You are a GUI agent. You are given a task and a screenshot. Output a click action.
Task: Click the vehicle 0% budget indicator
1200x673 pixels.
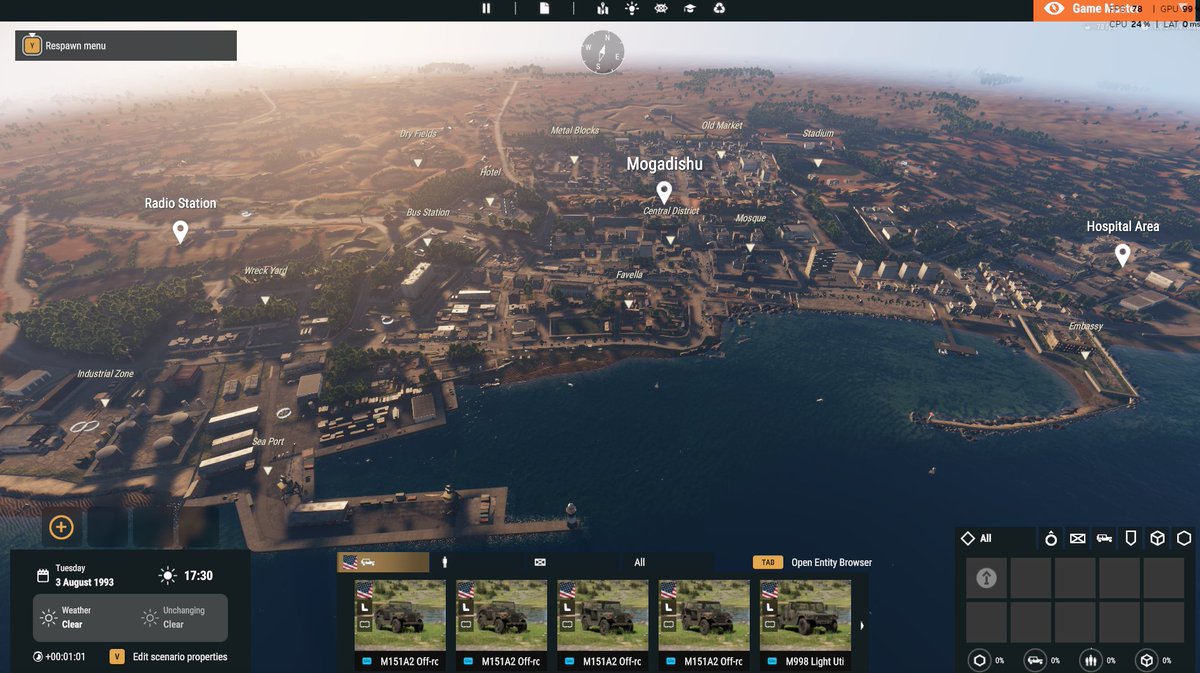coord(1041,661)
